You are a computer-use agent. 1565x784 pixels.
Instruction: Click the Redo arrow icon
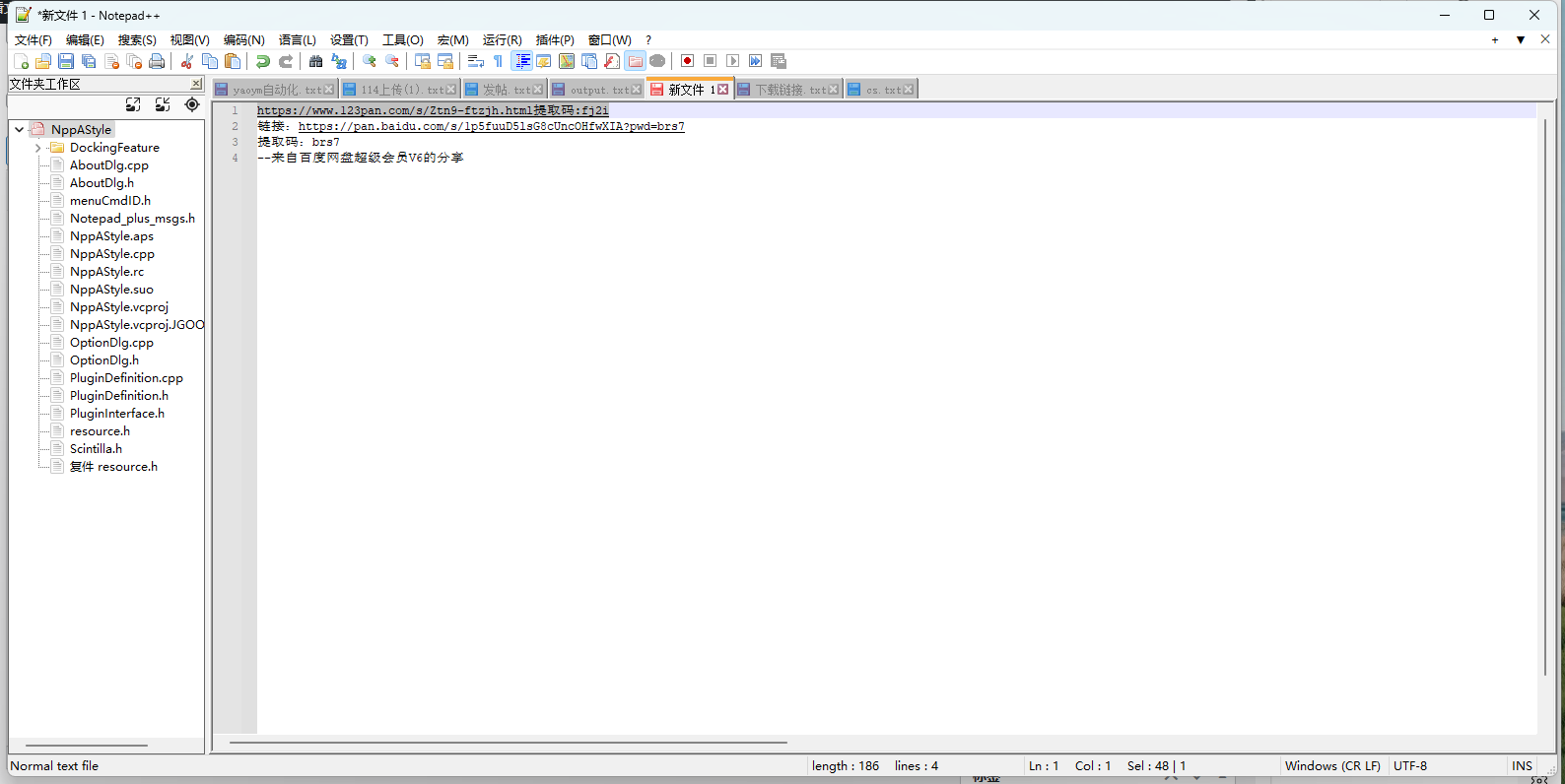point(286,61)
